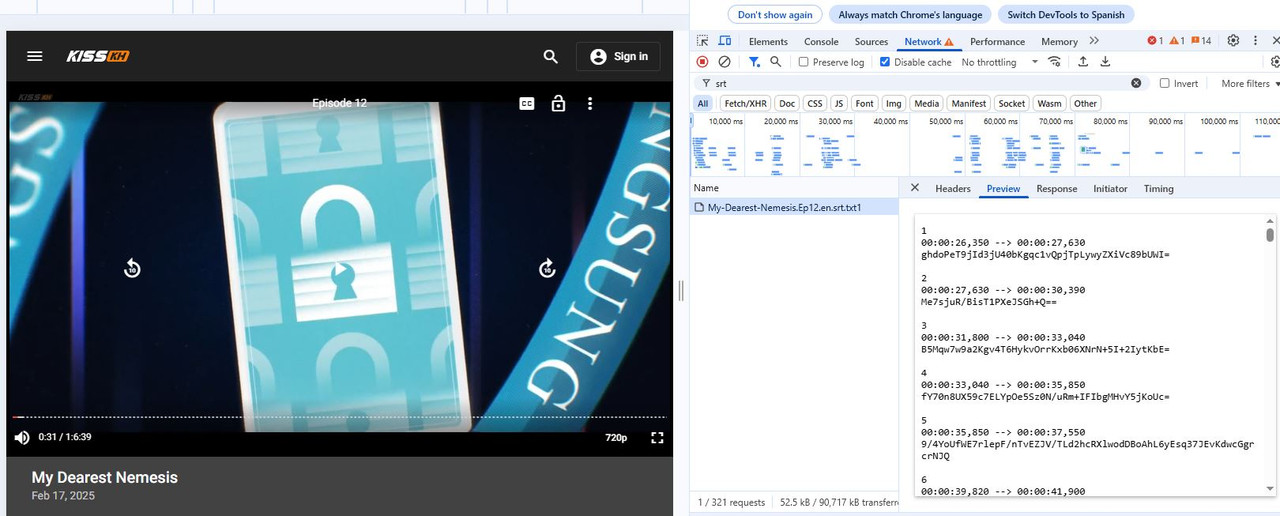Switch to the Console tab

click(821, 42)
